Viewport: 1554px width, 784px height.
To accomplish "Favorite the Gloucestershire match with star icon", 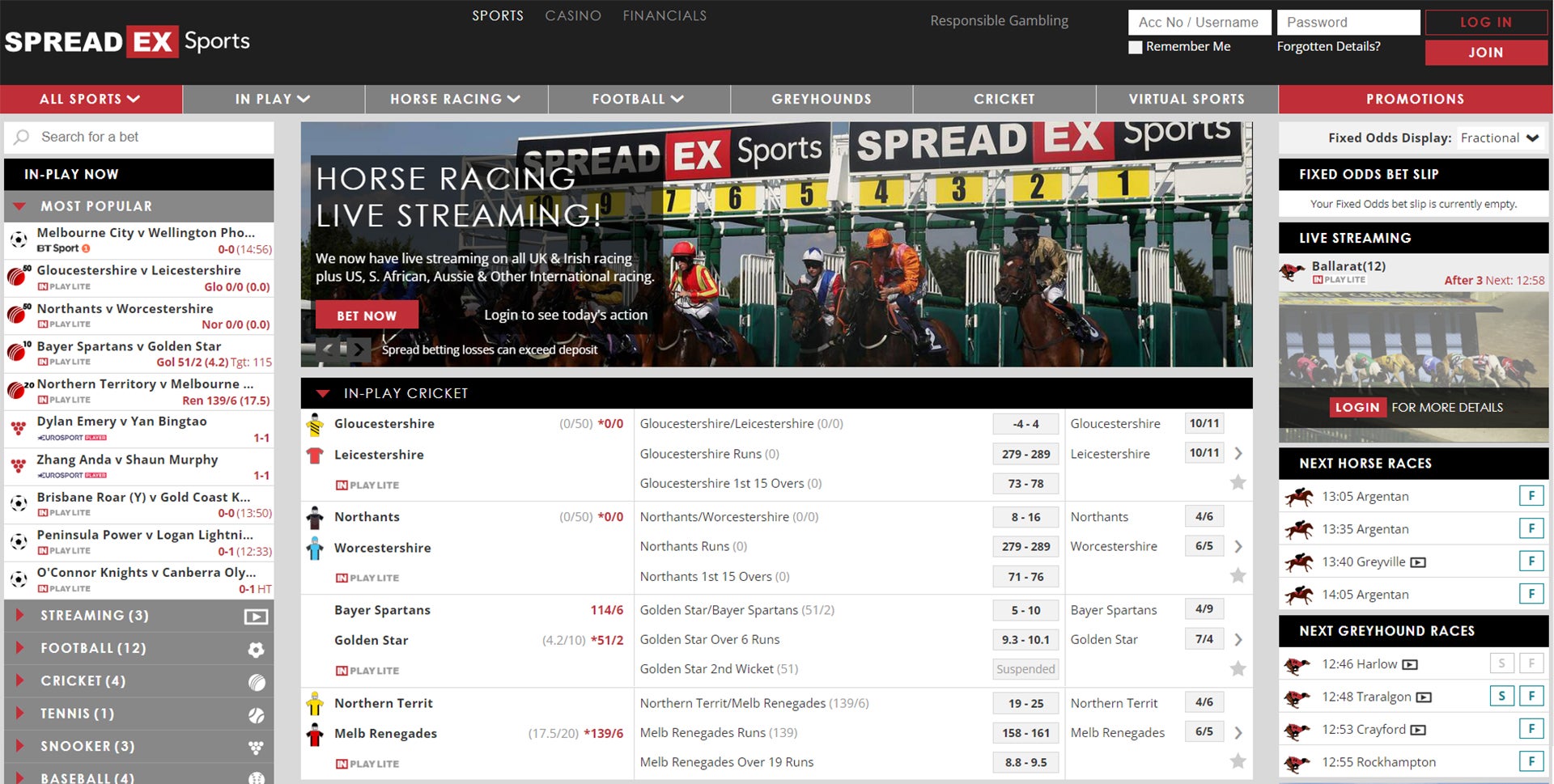I will [x=1238, y=483].
